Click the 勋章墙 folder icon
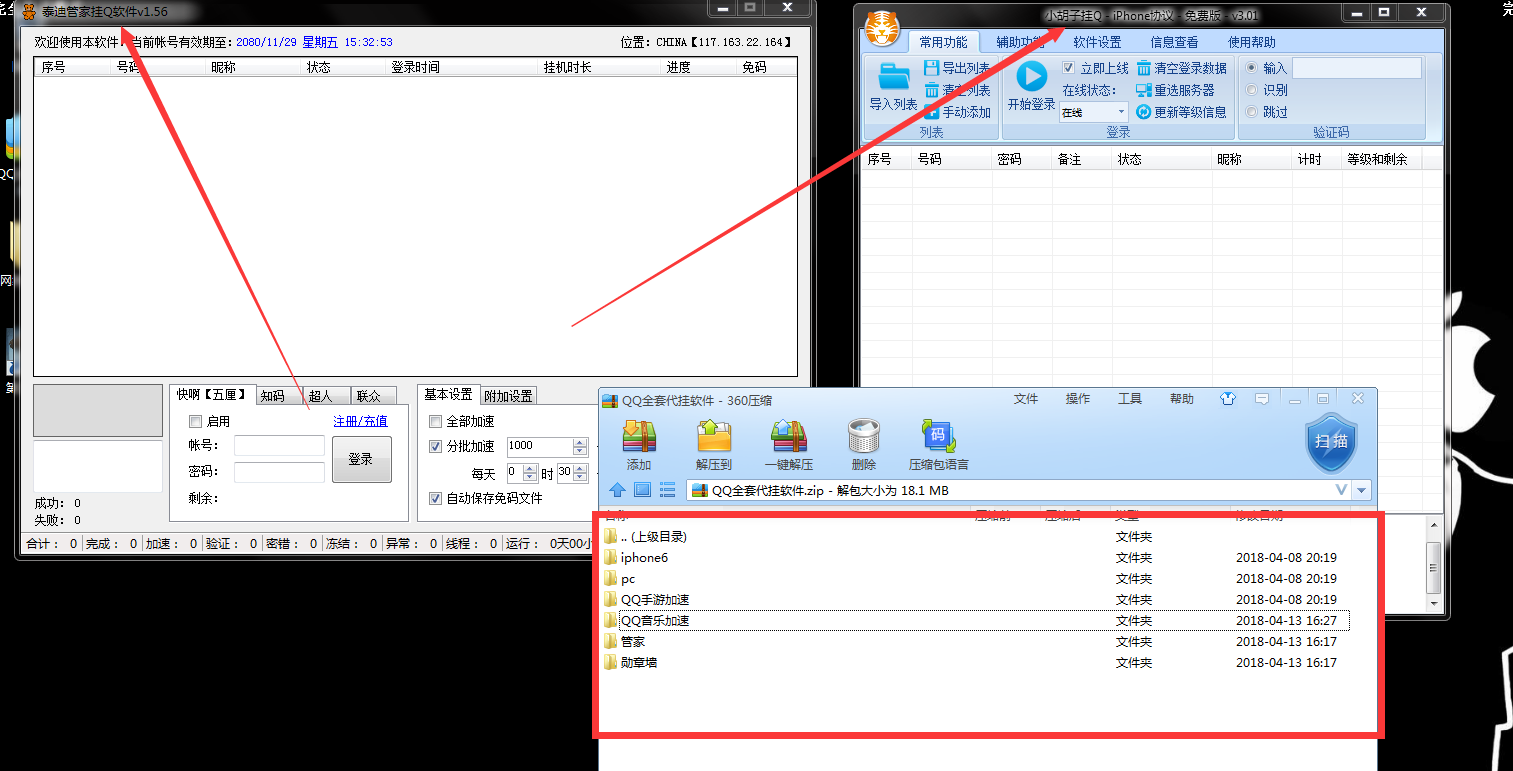Image resolution: width=1513 pixels, height=771 pixels. [x=611, y=663]
